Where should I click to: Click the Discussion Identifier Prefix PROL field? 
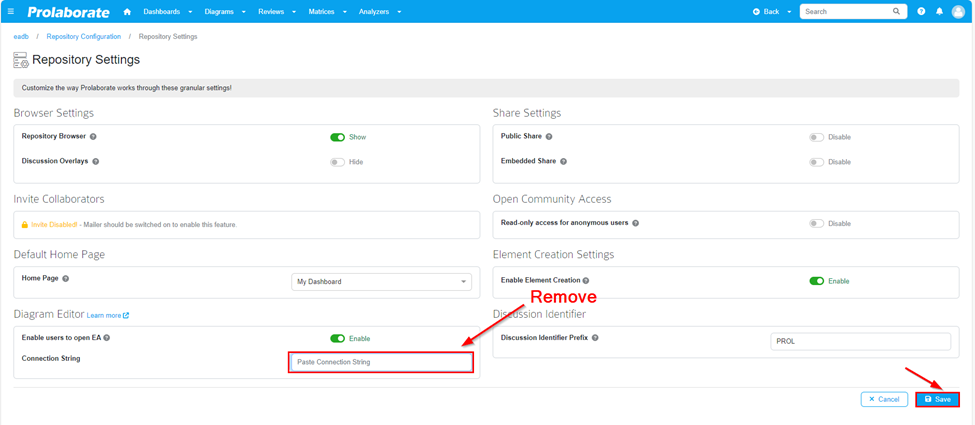[861, 341]
